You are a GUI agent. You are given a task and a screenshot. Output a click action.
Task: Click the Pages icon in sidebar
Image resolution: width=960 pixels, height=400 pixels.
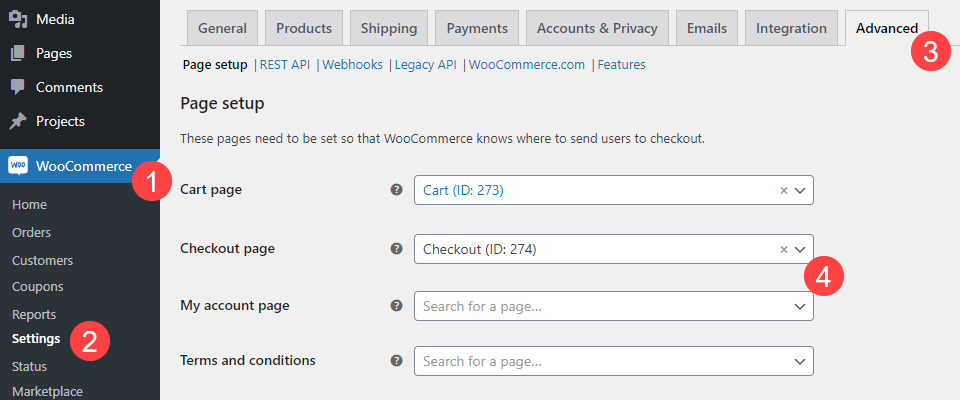(x=18, y=53)
